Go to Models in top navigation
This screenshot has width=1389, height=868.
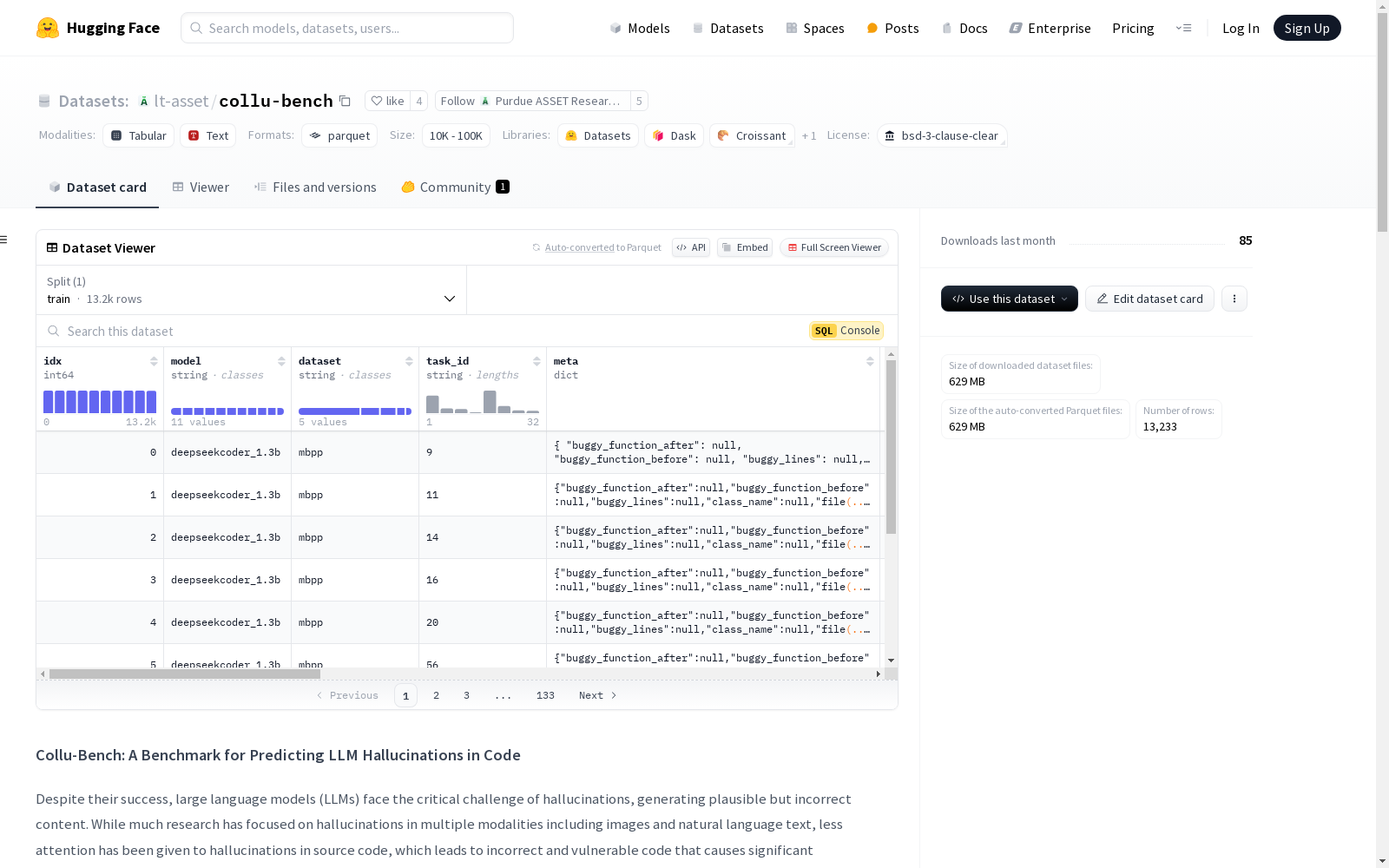point(640,28)
